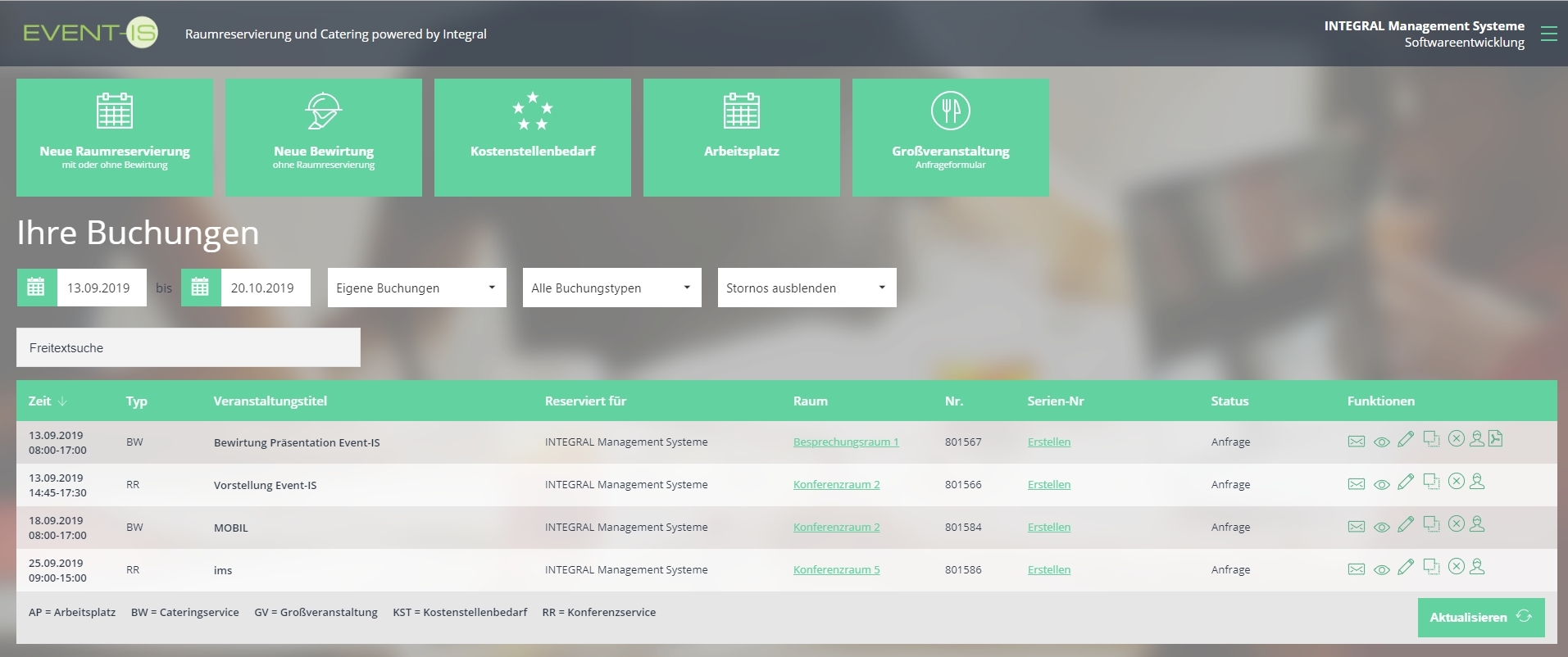Click the Funktionen column header

point(1381,401)
